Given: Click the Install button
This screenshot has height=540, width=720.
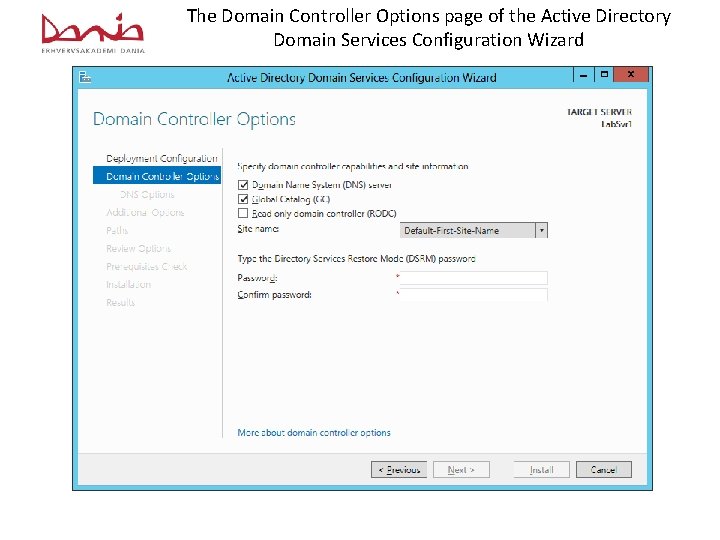Looking at the screenshot, I should (541, 470).
